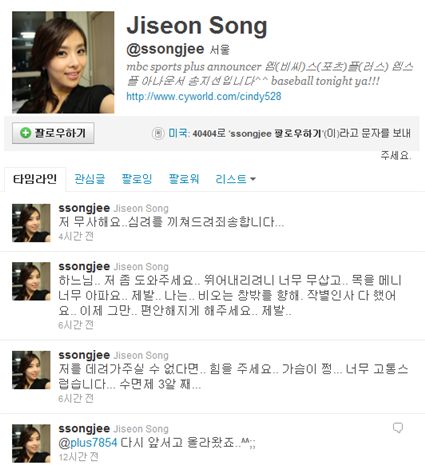The height and width of the screenshot is (465, 425).
Task: Open the 팔로잉 tab
Action: coord(137,179)
